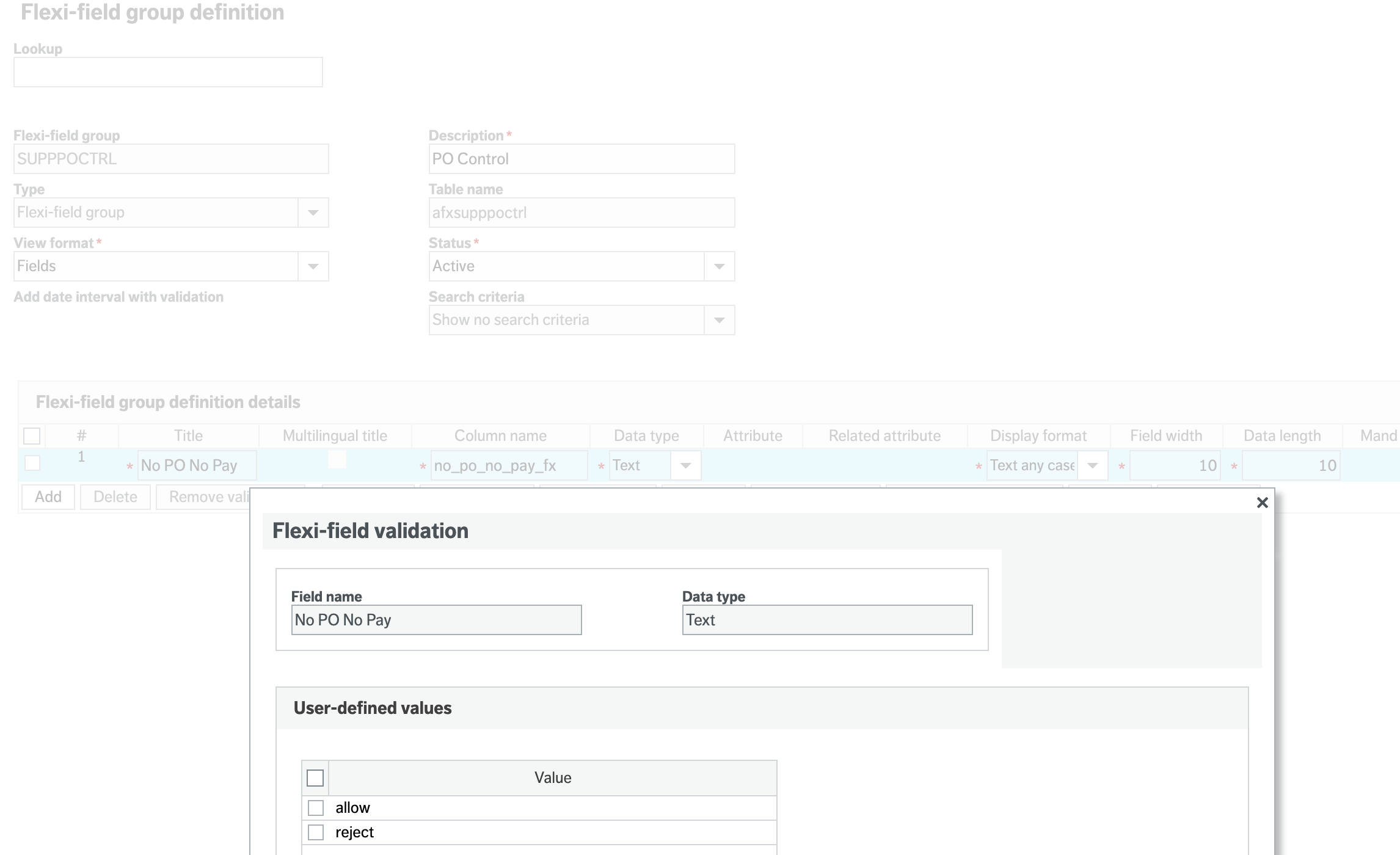1400x855 pixels.
Task: Click the Description field containing PO Control
Action: [x=581, y=159]
